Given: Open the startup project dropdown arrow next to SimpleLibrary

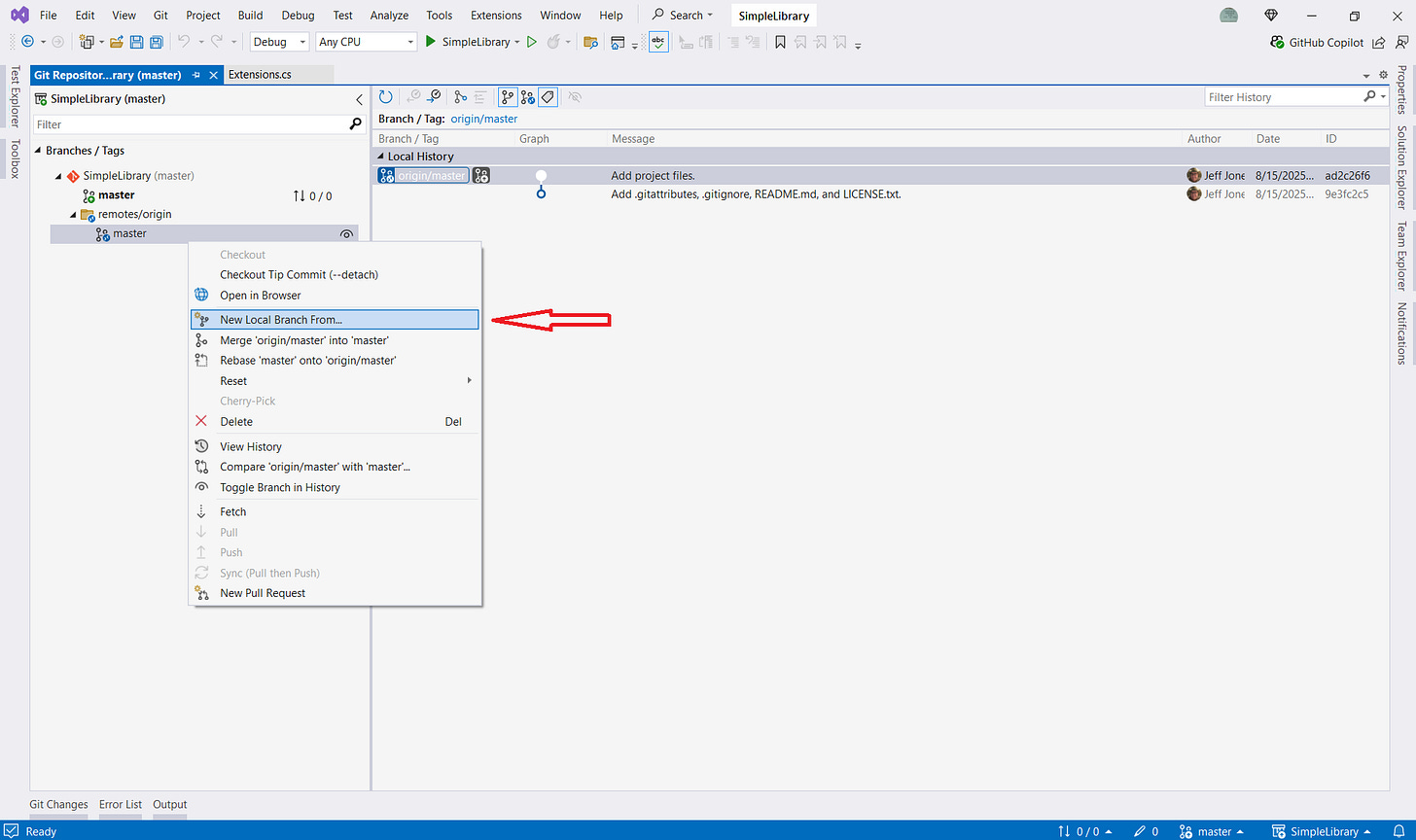Looking at the screenshot, I should coord(517,42).
